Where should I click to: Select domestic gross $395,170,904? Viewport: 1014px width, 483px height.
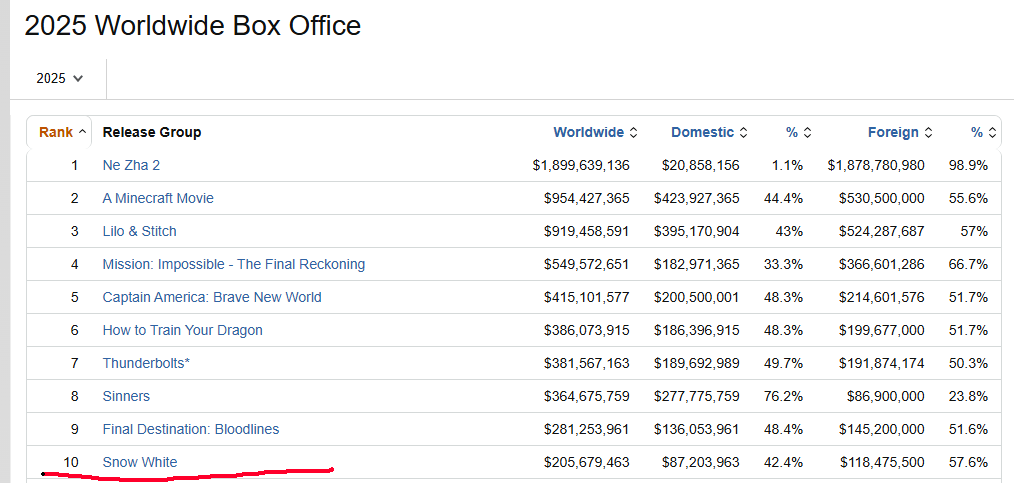point(696,231)
